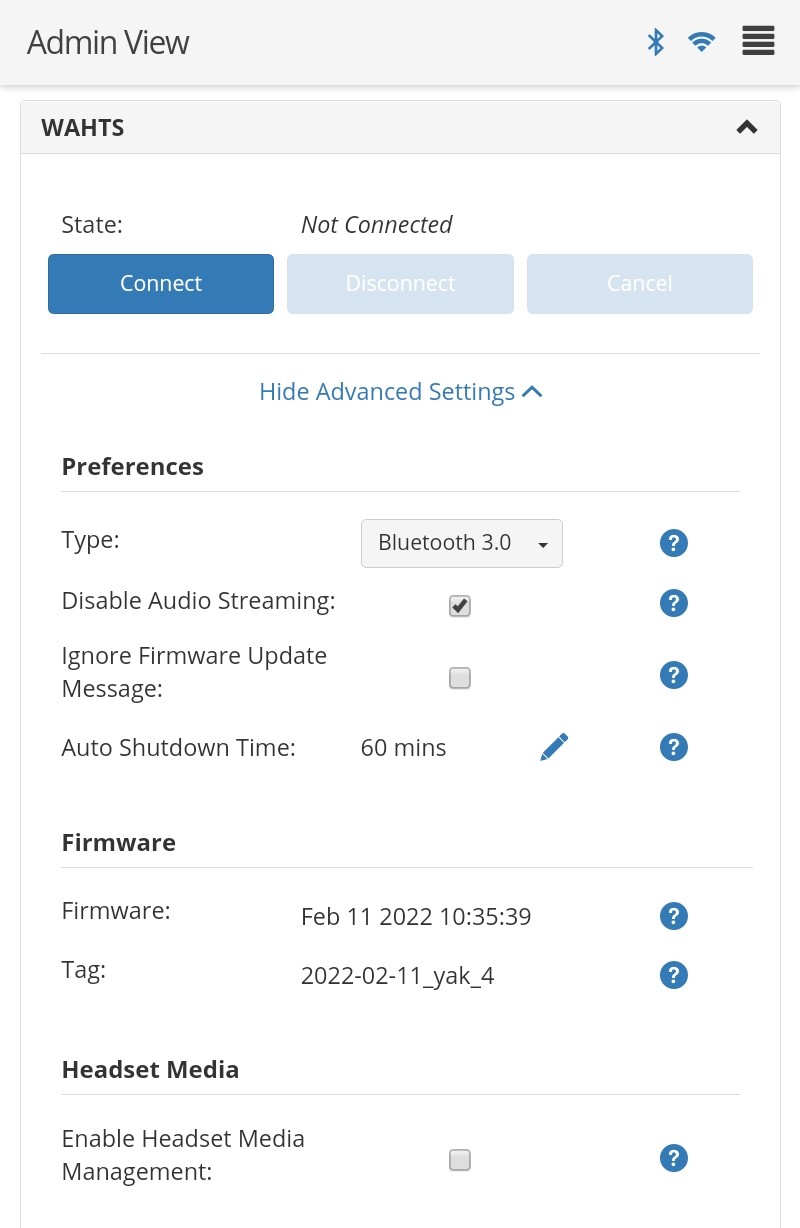800x1228 pixels.
Task: Click the Bluetooth status icon
Action: coord(656,42)
